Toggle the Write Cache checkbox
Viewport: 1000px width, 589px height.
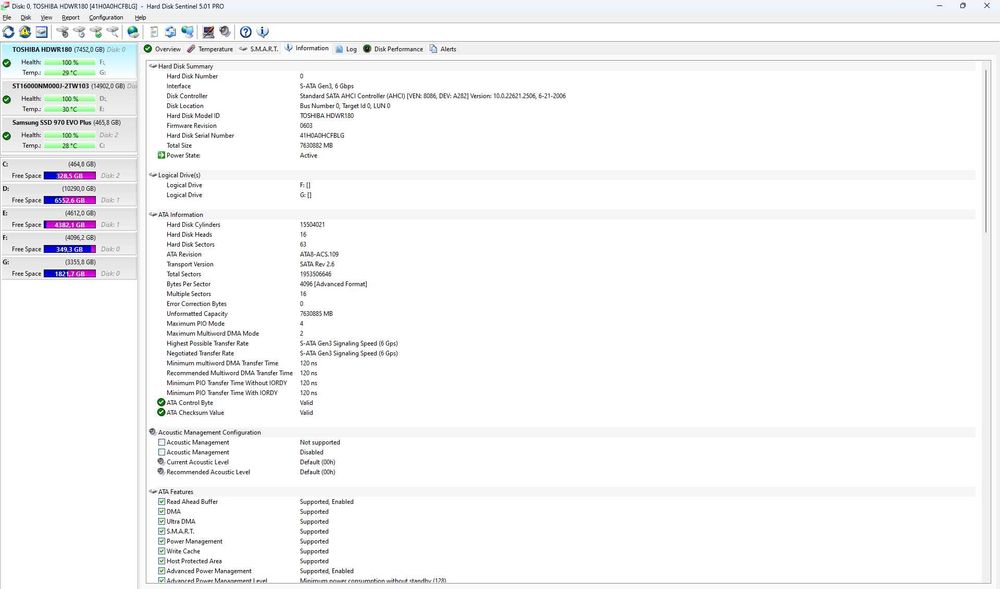[161, 551]
